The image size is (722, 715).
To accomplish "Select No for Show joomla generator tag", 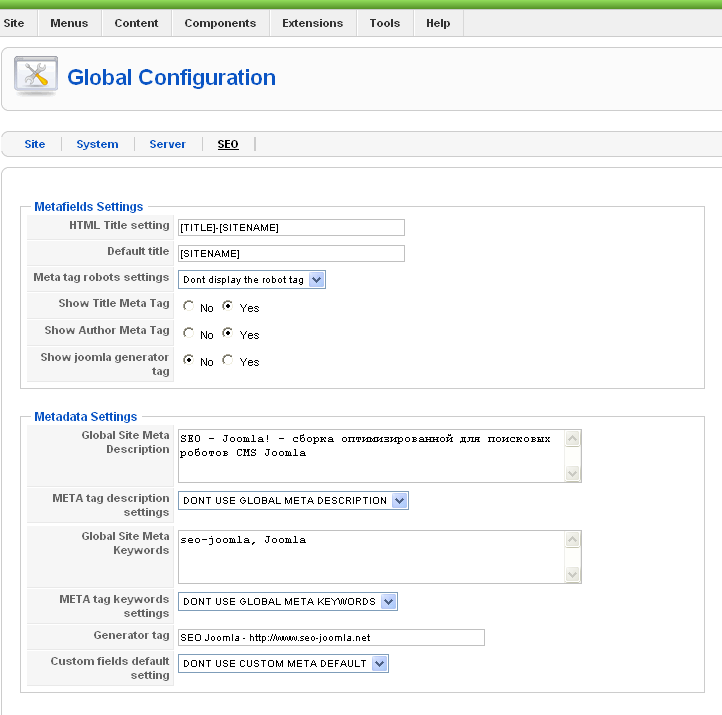I will pyautogui.click(x=188, y=360).
